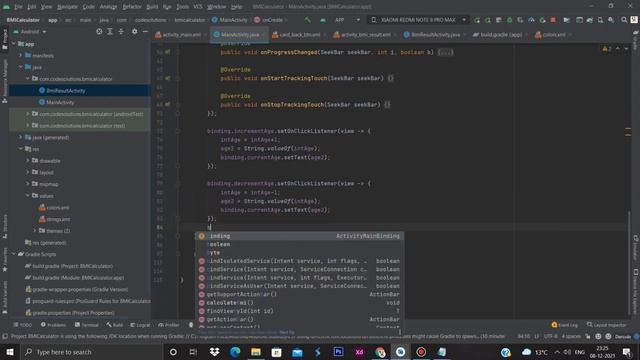Open Project panel gear settings
Viewport: 640px width, 360px height.
click(x=134, y=31)
